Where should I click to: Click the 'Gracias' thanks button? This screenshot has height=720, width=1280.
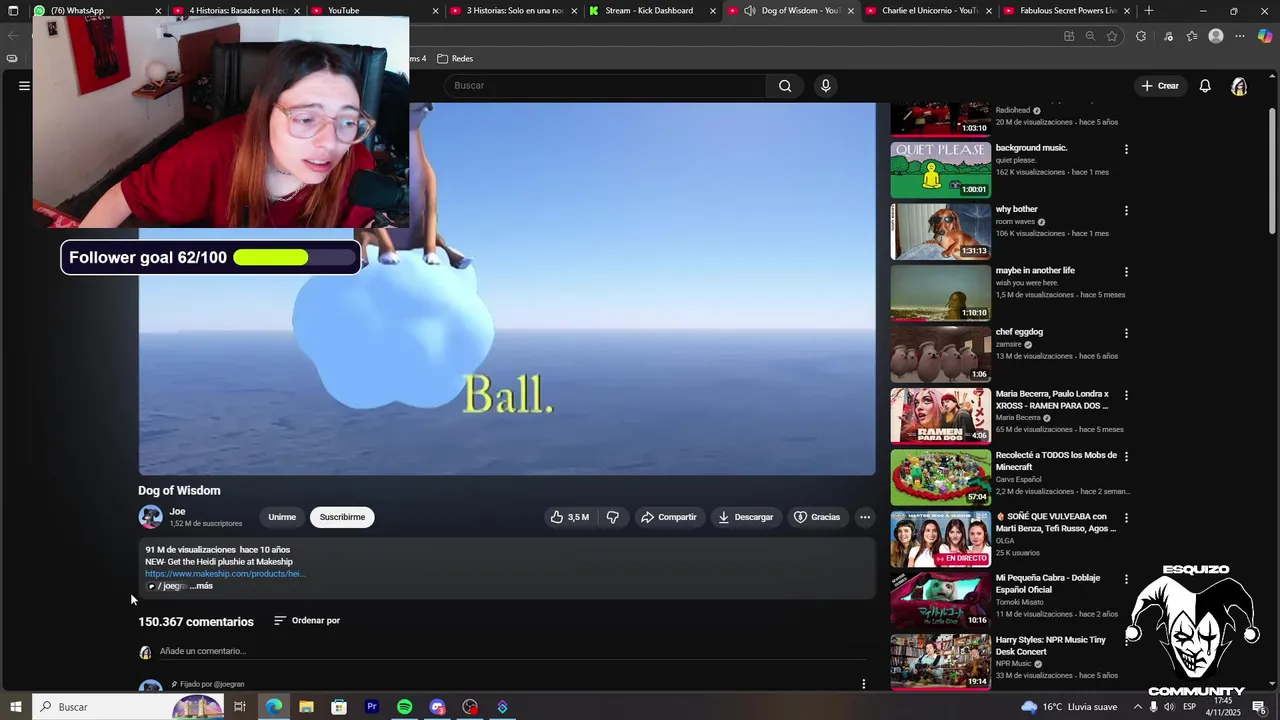click(x=817, y=517)
